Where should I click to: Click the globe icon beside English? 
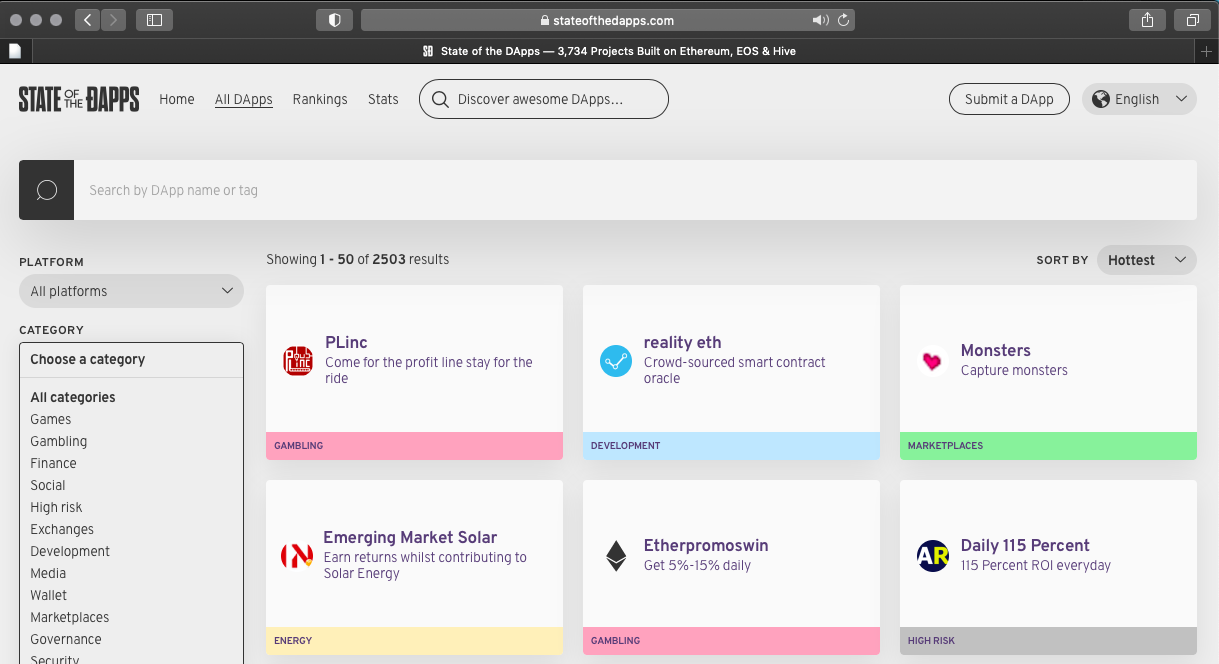(1101, 99)
